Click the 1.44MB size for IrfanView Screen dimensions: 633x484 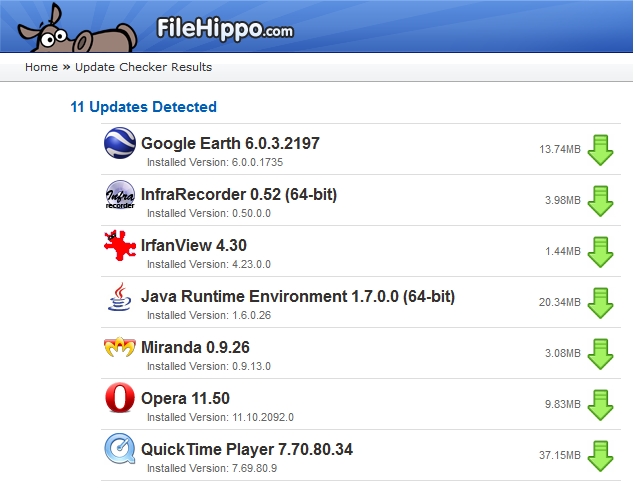coord(563,251)
